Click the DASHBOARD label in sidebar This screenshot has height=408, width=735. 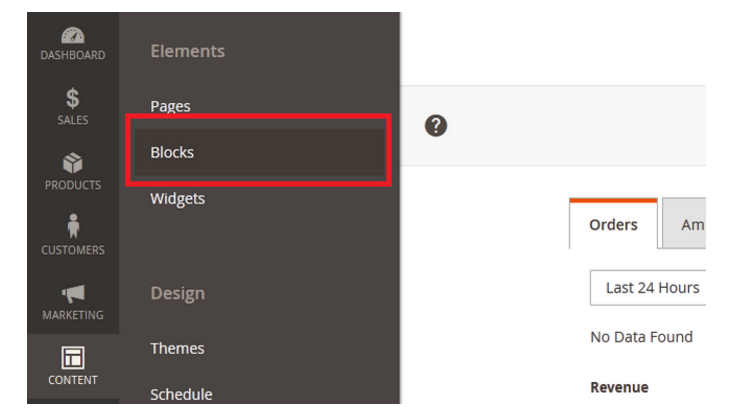pyautogui.click(x=73, y=55)
